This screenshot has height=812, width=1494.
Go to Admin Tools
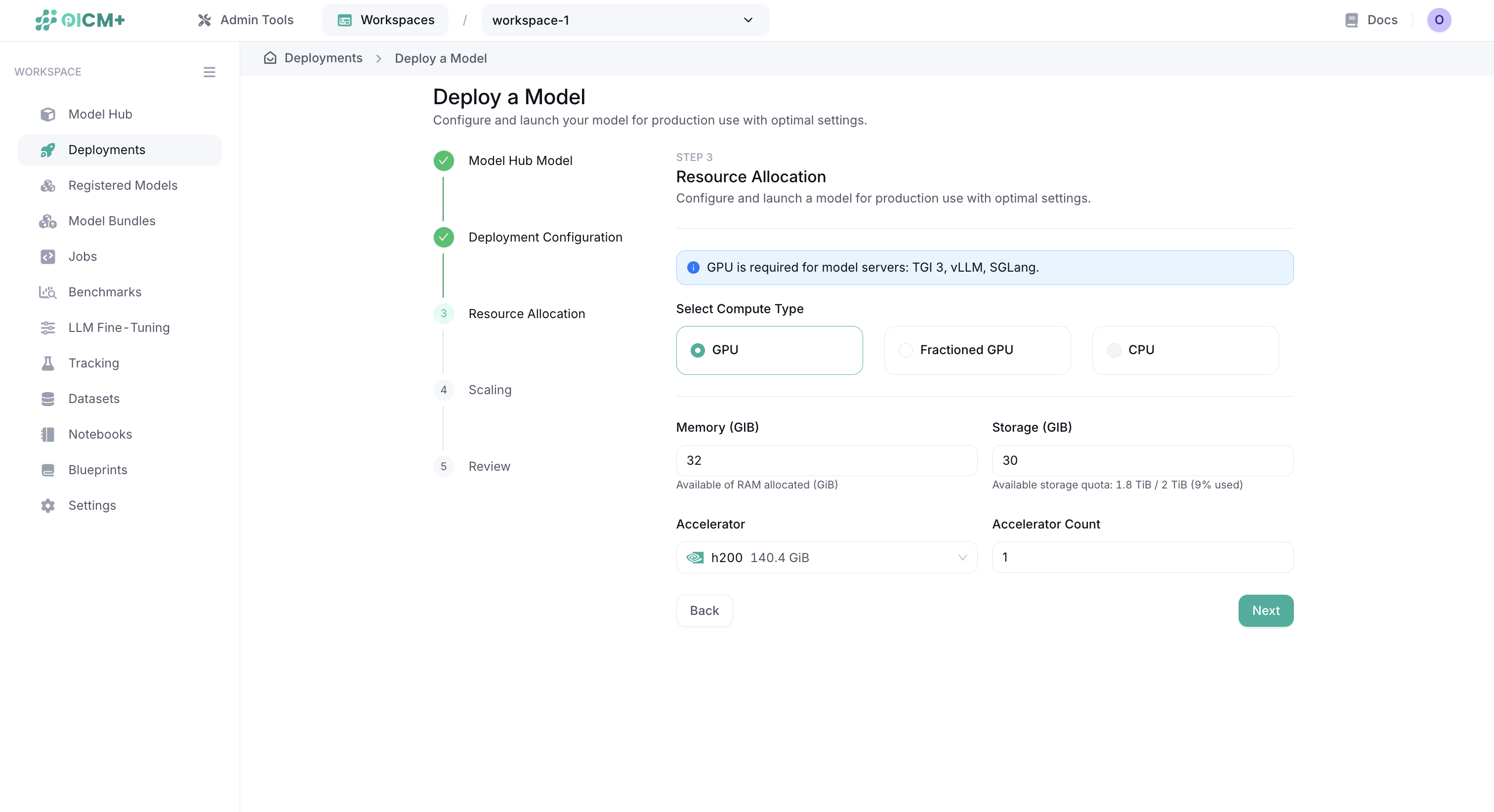(x=246, y=20)
